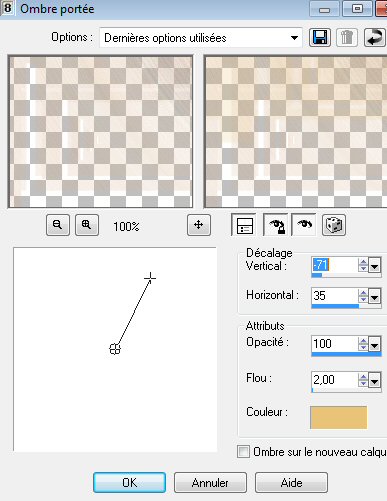Minimize the Ombre portée dialog

324,9
